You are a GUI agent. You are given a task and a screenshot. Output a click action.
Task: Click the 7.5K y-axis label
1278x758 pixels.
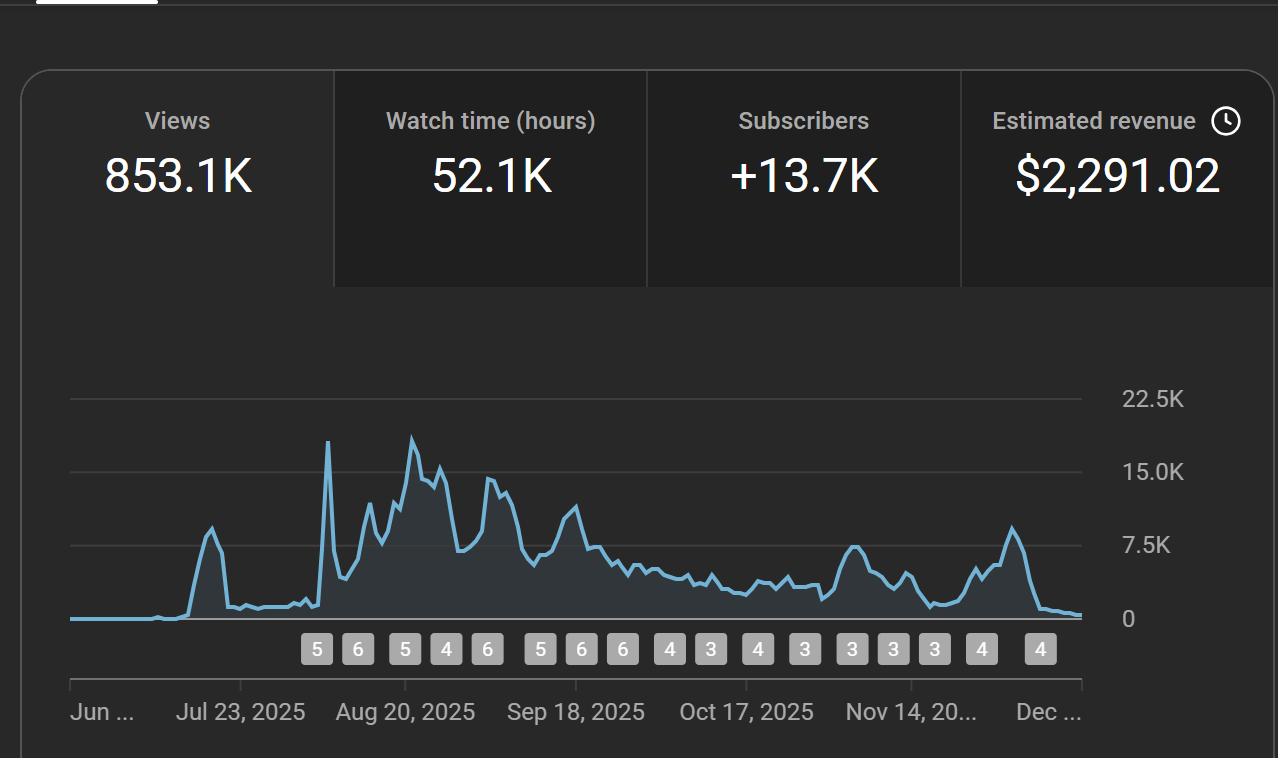point(1146,545)
